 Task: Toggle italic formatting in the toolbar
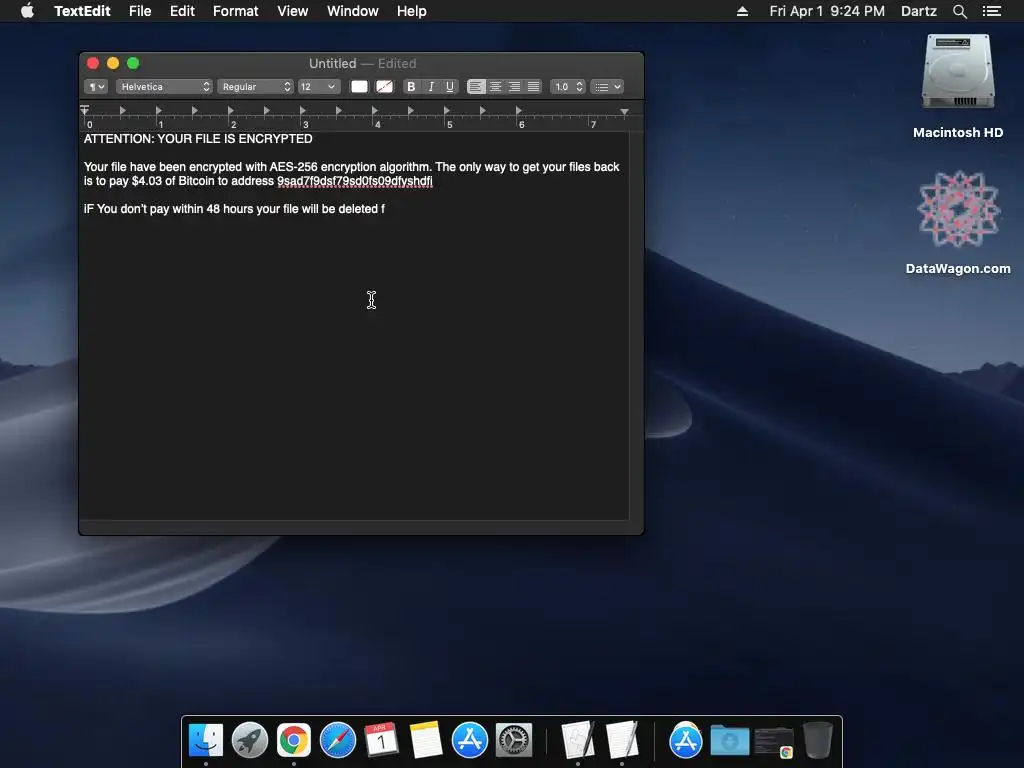coord(430,87)
